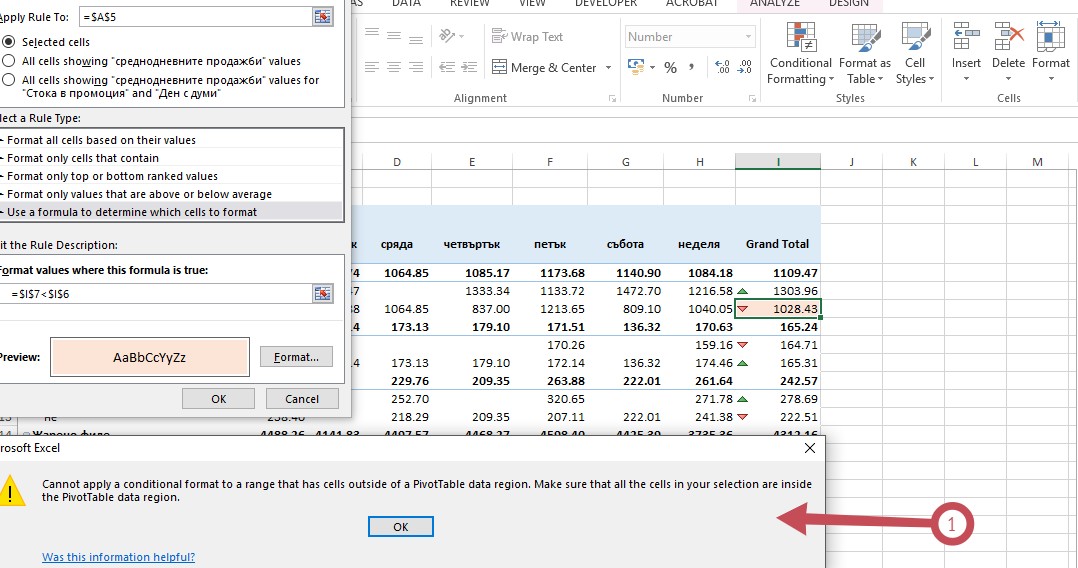
Task: Click the Format as Table icon
Action: [864, 38]
